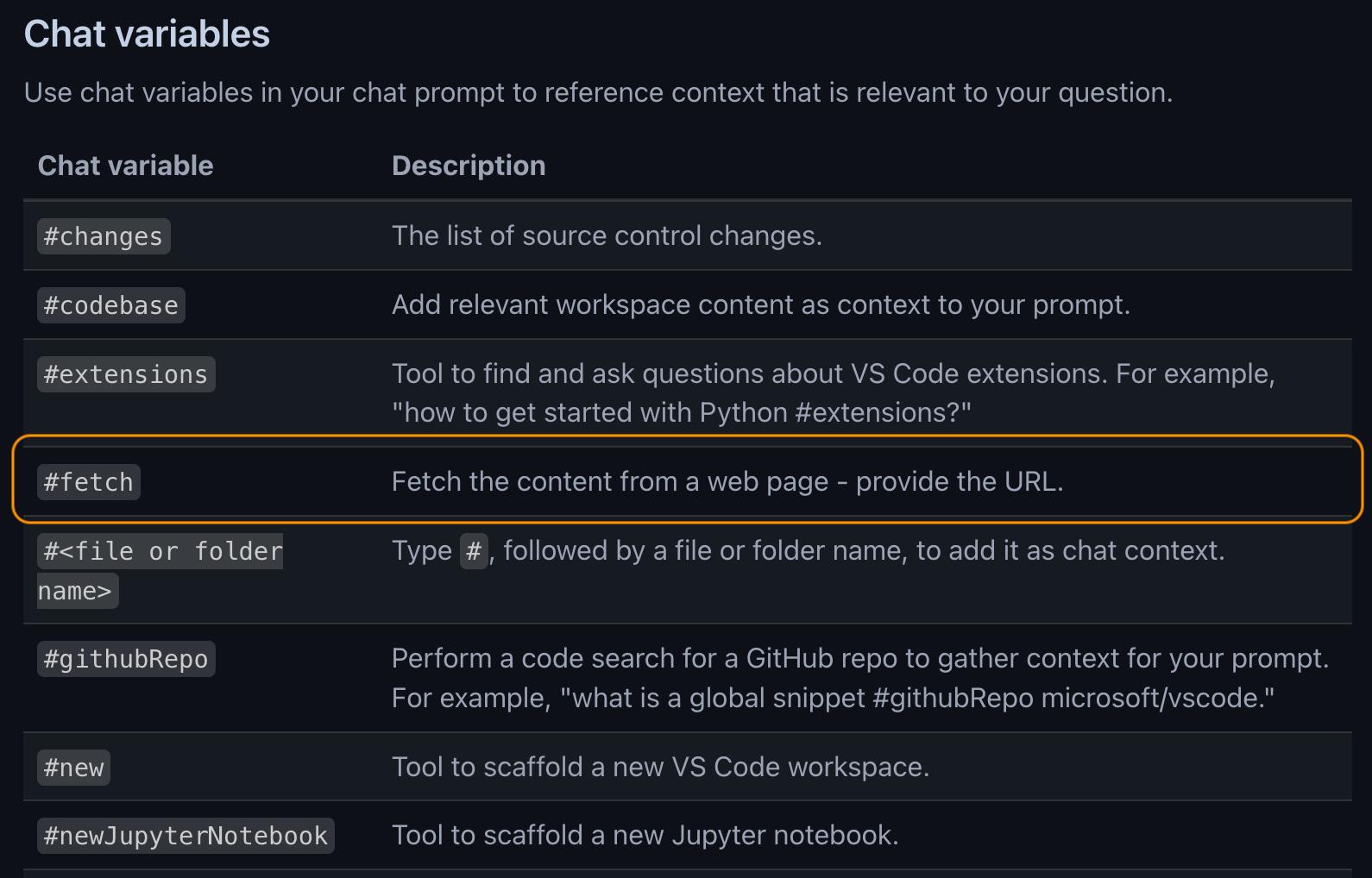Screen dimensions: 1372x878
Task: Click the "Add relevant workspace content" description
Action: click(x=760, y=304)
